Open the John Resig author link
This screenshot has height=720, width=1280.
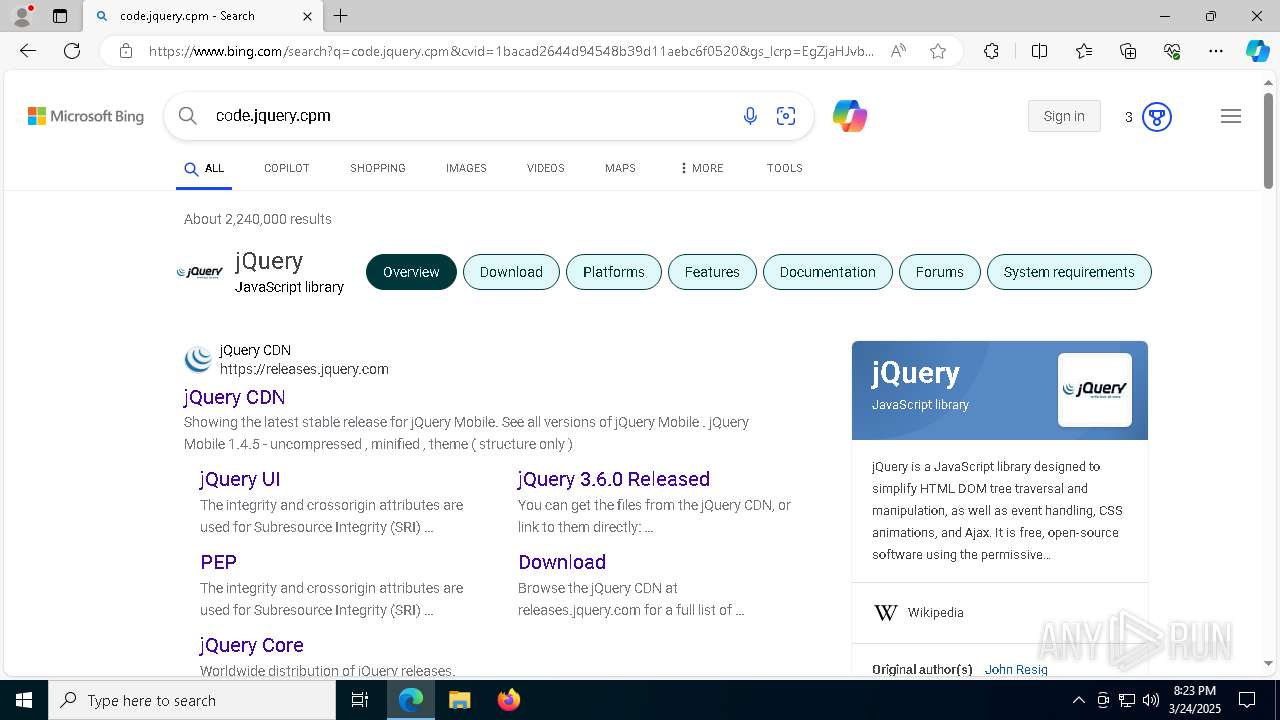1016,670
